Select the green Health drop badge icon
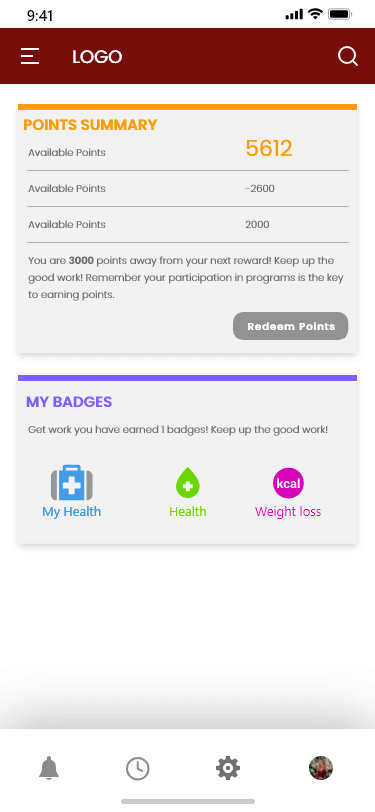Screen dimensions: 375x812 (x=188, y=483)
